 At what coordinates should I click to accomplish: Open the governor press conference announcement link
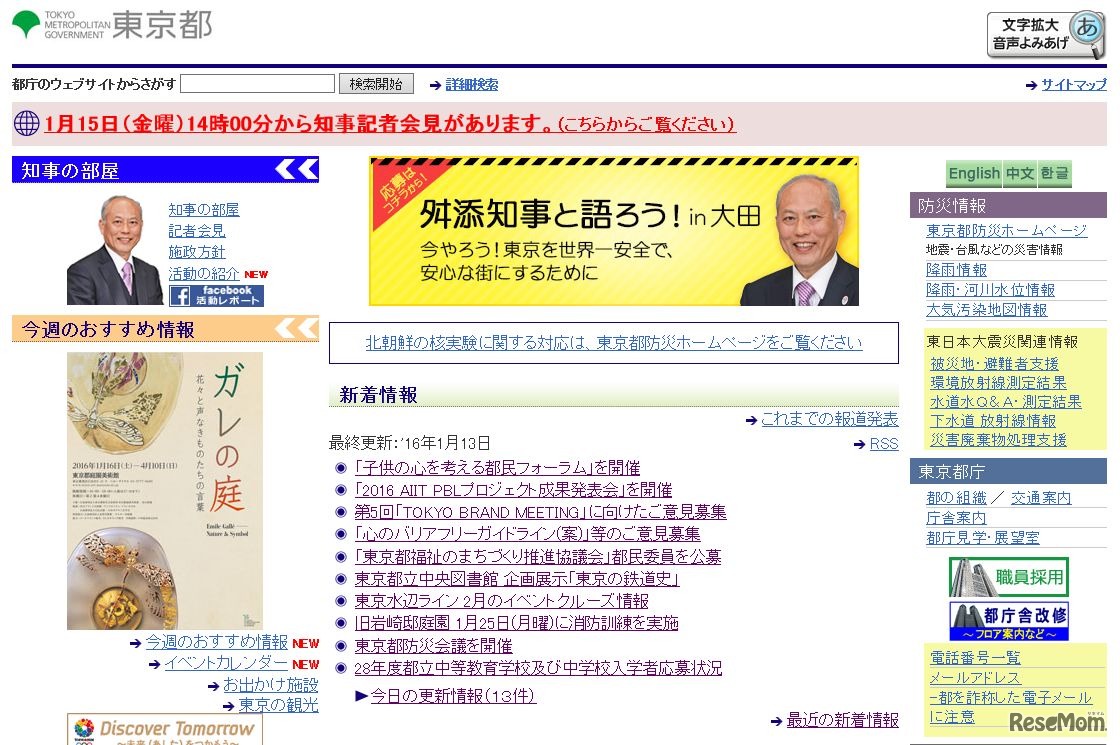click(389, 124)
